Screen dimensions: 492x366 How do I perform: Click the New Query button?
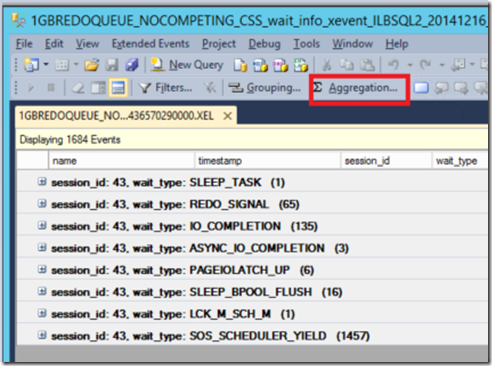coord(187,65)
